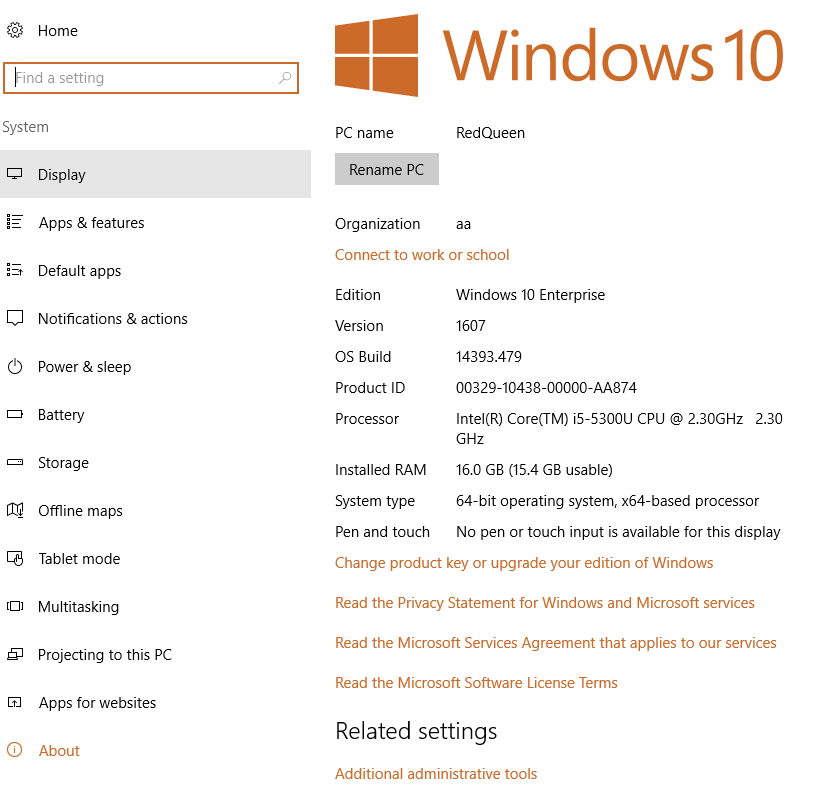
Task: Click the Windows 10 title text
Action: (x=613, y=56)
